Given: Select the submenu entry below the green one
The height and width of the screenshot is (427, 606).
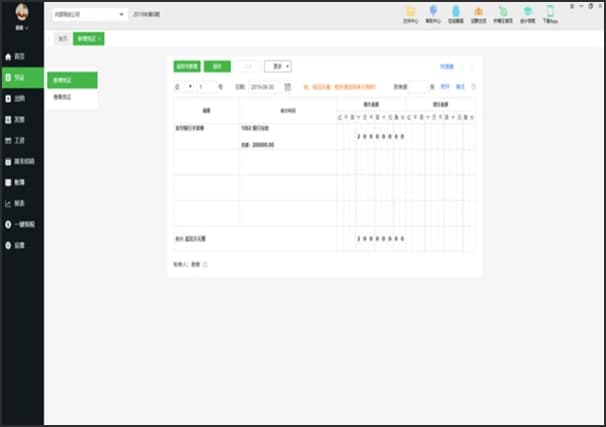Looking at the screenshot, I should point(72,97).
